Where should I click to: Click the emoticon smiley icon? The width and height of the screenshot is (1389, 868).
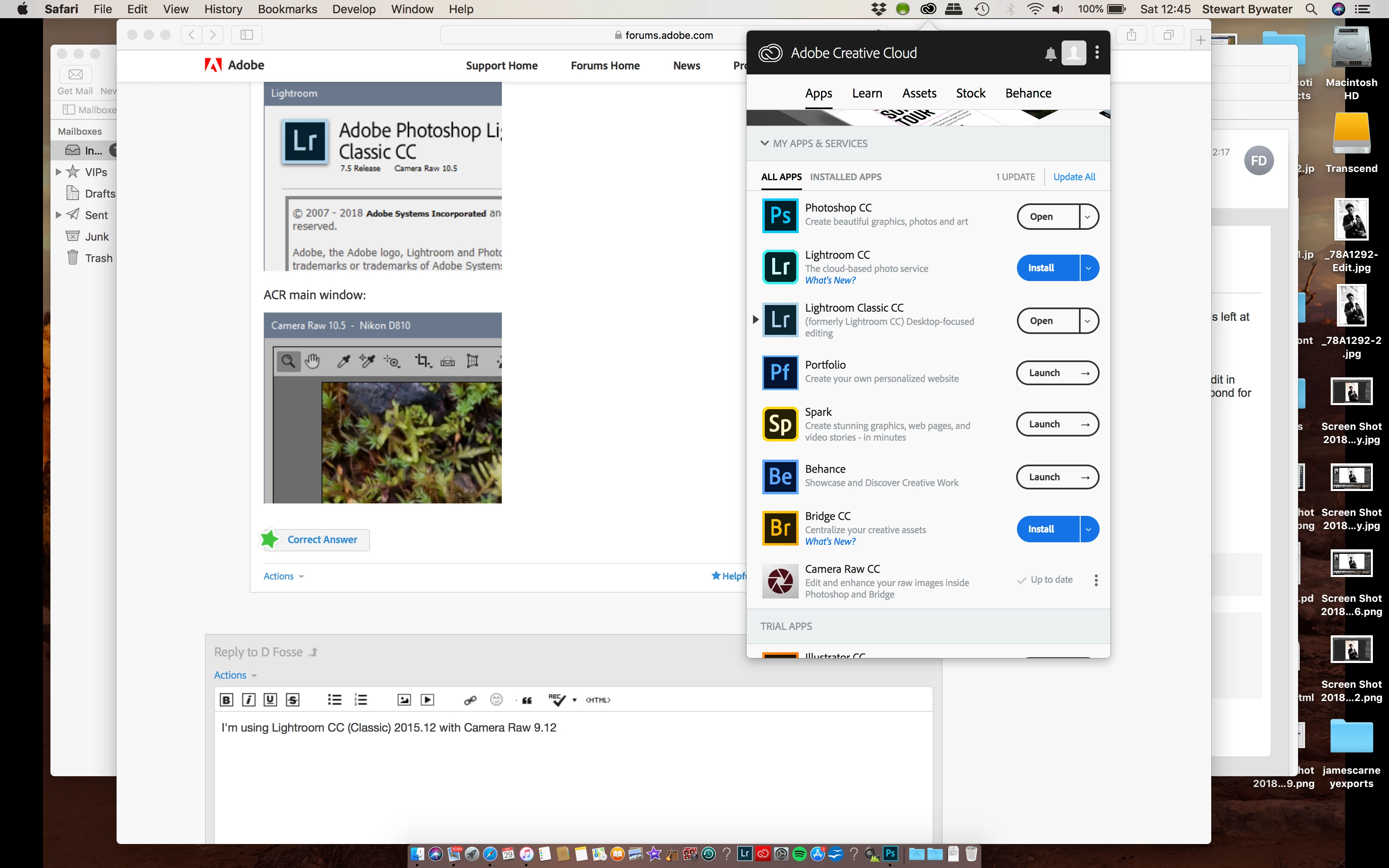pyautogui.click(x=496, y=699)
